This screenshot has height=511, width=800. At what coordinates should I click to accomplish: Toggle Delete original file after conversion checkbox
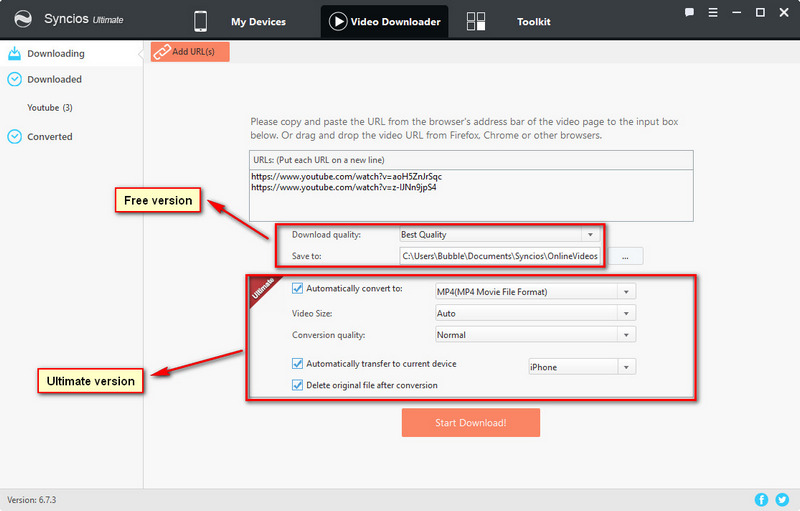(x=297, y=385)
